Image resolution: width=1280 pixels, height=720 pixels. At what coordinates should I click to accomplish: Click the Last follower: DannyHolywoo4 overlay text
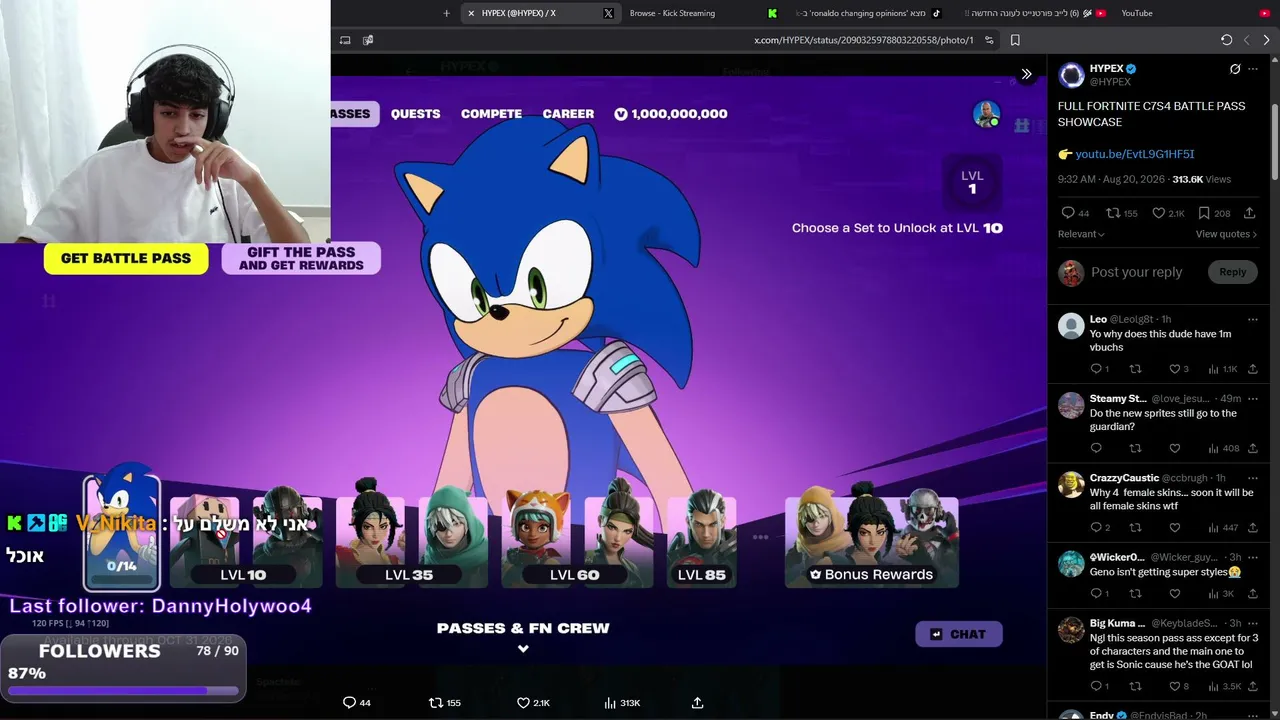coord(161,606)
